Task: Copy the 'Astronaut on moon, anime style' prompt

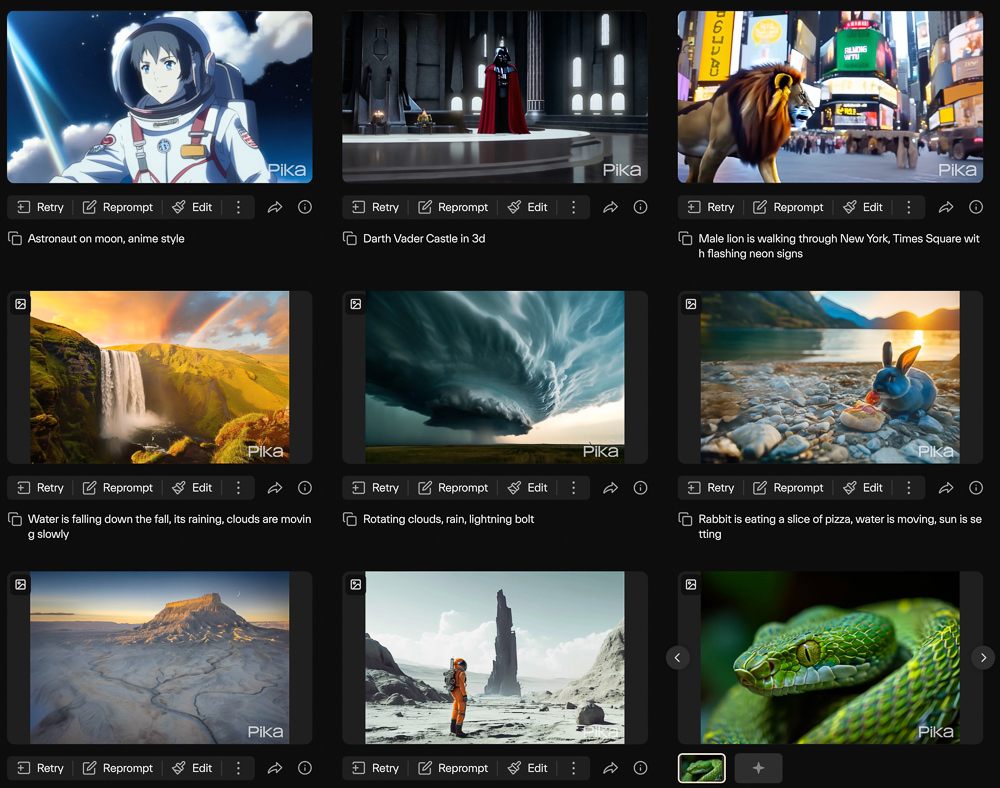Action: [x=15, y=238]
